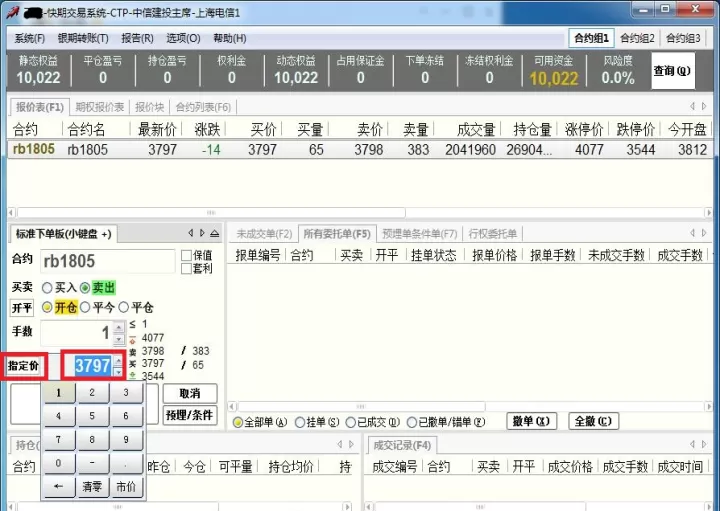
Task: Select the 报价块 tab
Action: click(x=150, y=107)
